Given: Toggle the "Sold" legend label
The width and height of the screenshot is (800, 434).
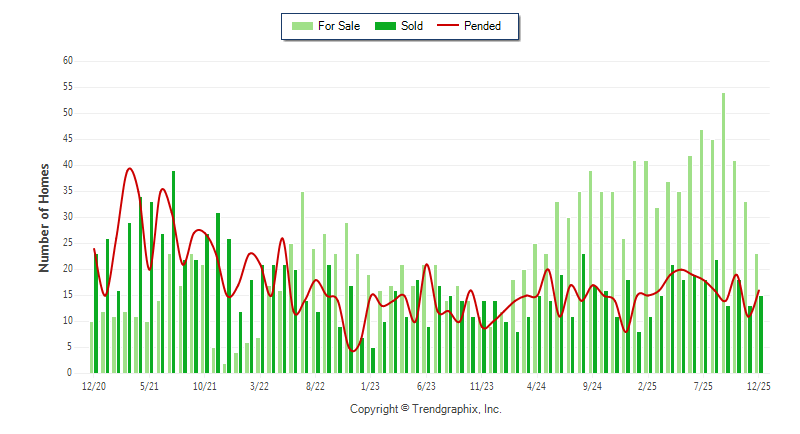Looking at the screenshot, I should [x=412, y=26].
